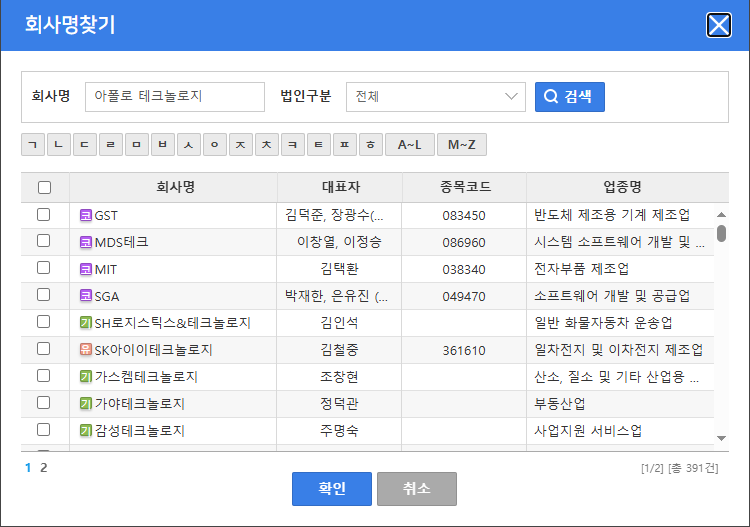Screen dimensions: 750x527
Task: Filter companies by initial ㅂ
Action: (163, 144)
